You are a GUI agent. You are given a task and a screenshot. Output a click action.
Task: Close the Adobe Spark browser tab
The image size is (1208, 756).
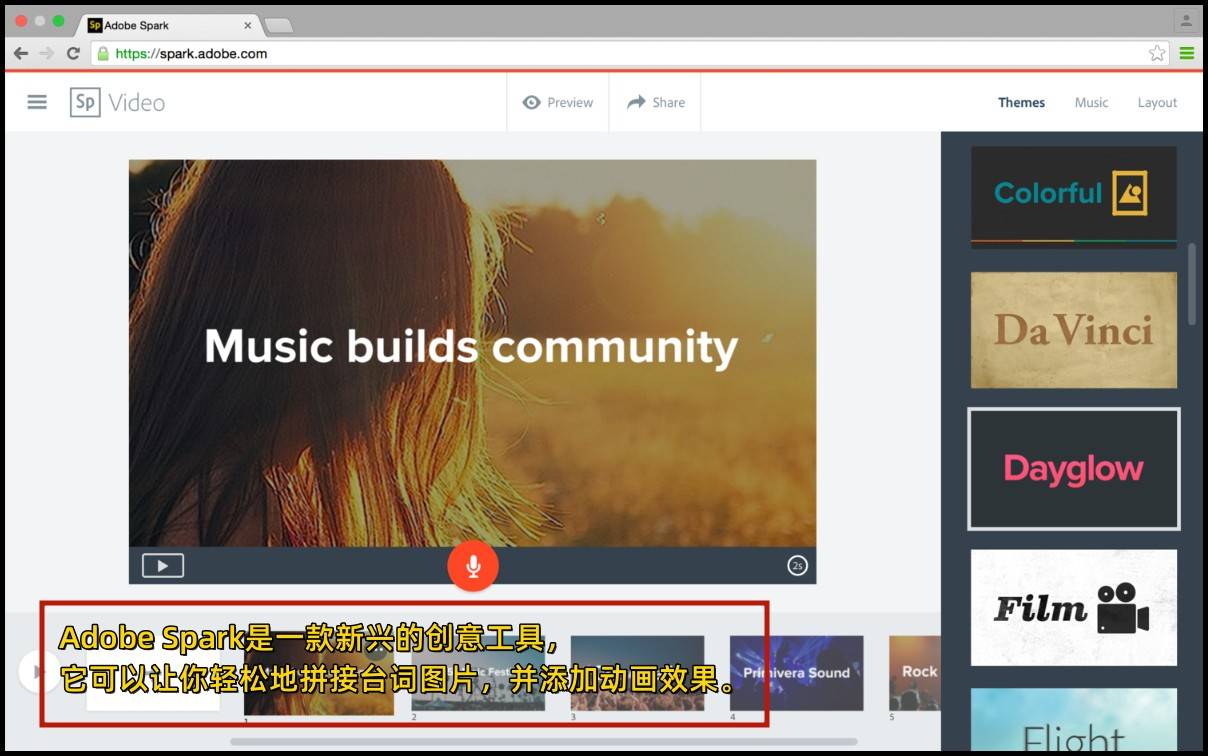pos(248,25)
